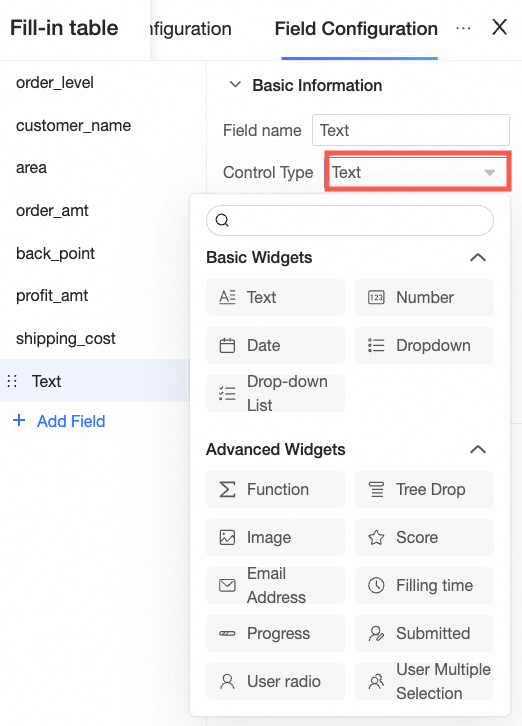Select the User radio widget option
Image resolution: width=522 pixels, height=726 pixels.
coord(275,682)
